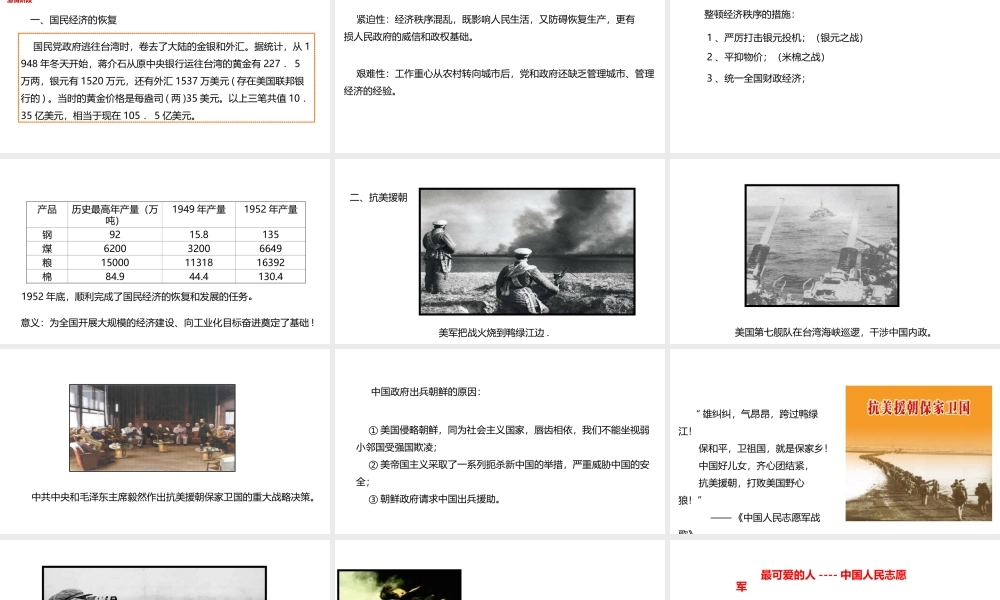Open the slide showing Mao's meeting room photo
The width and height of the screenshot is (1000, 600).
[x=165, y=441]
